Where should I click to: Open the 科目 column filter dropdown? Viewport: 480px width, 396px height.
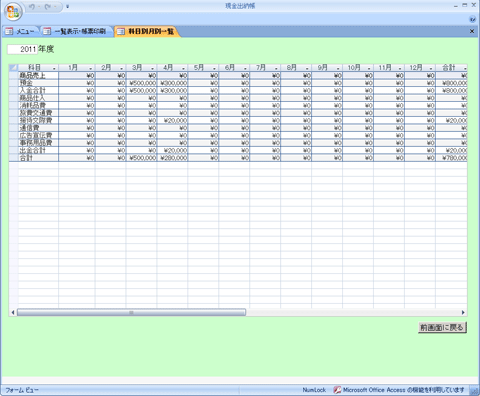[x=54, y=68]
